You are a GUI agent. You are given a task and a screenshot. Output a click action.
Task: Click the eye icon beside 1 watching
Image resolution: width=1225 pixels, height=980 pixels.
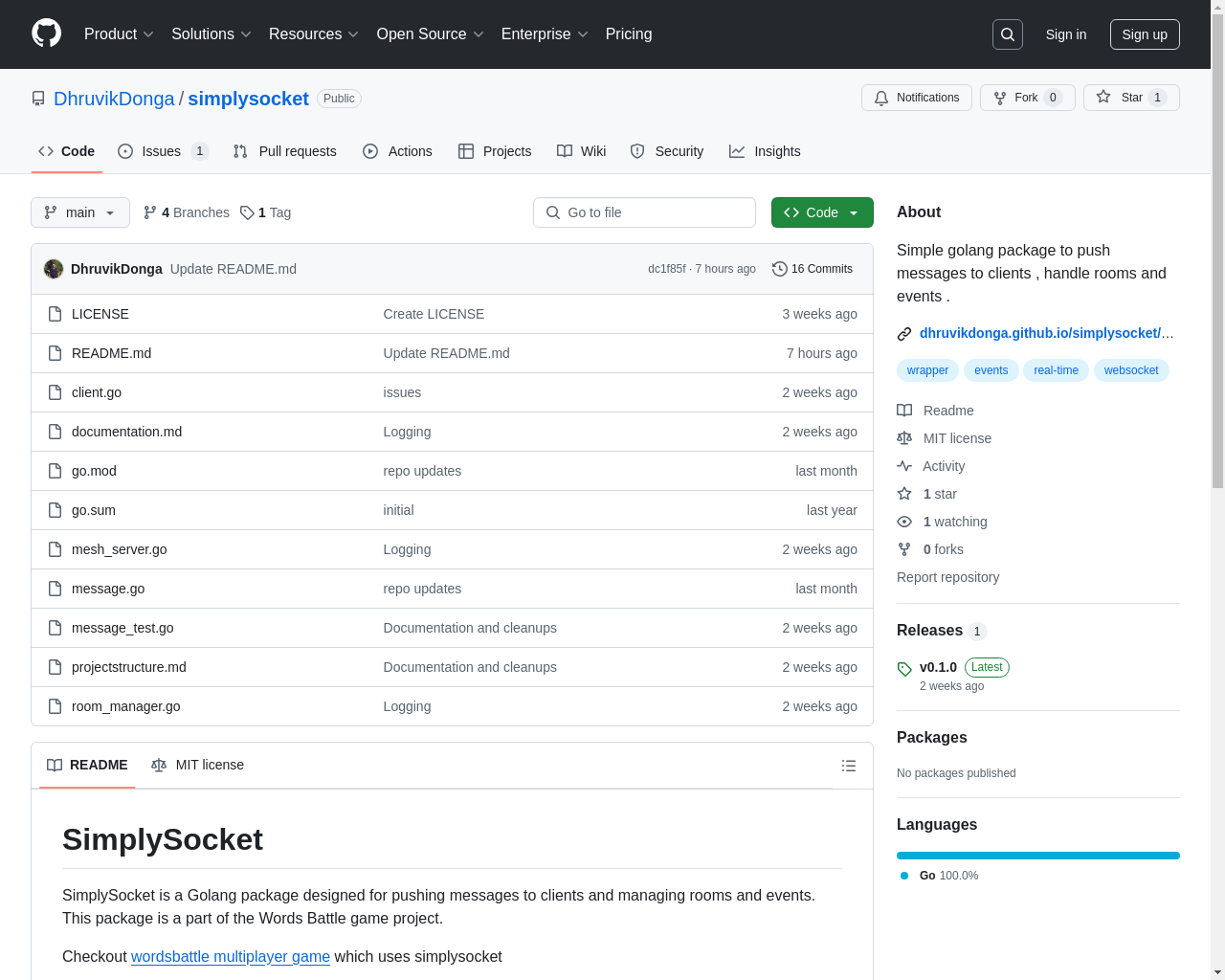904,522
